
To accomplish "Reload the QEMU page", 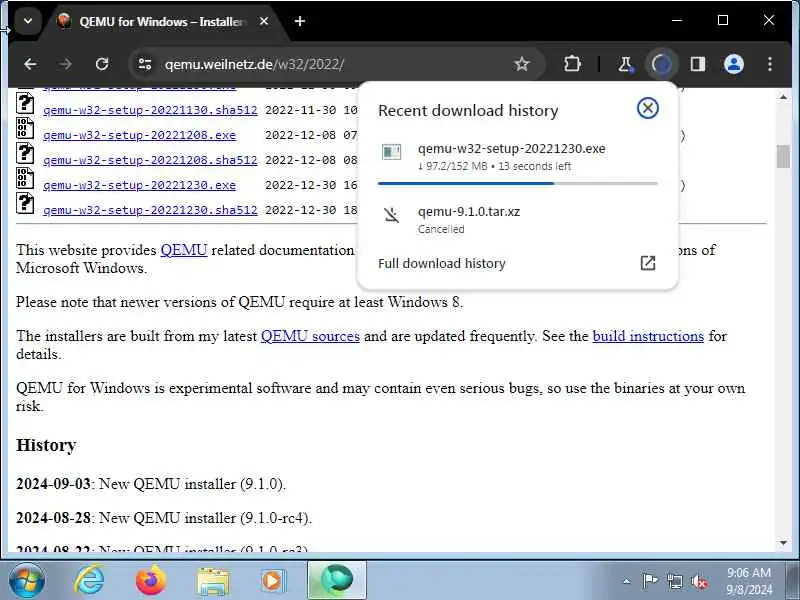I will click(102, 64).
